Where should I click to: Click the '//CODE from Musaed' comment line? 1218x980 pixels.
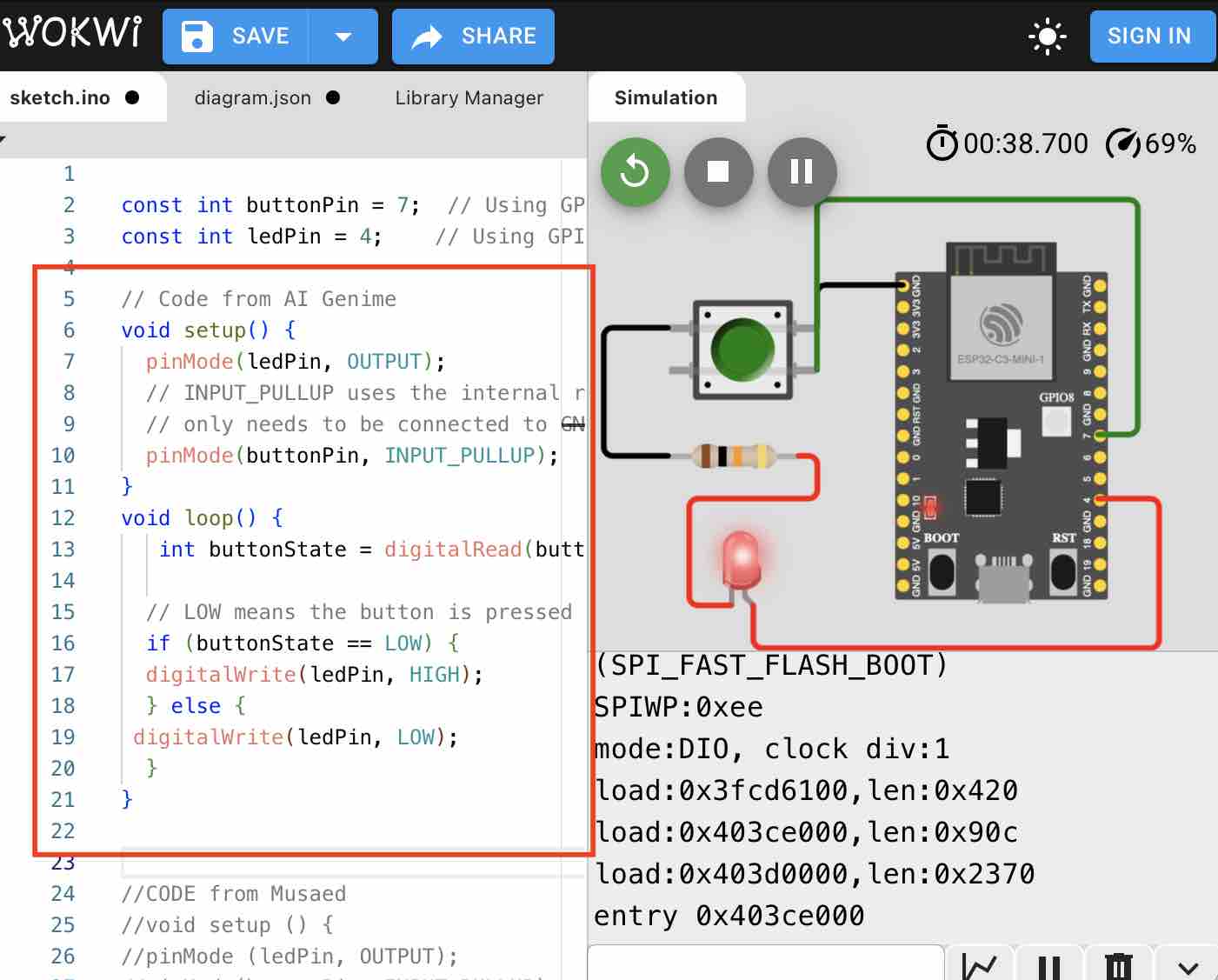(x=234, y=894)
